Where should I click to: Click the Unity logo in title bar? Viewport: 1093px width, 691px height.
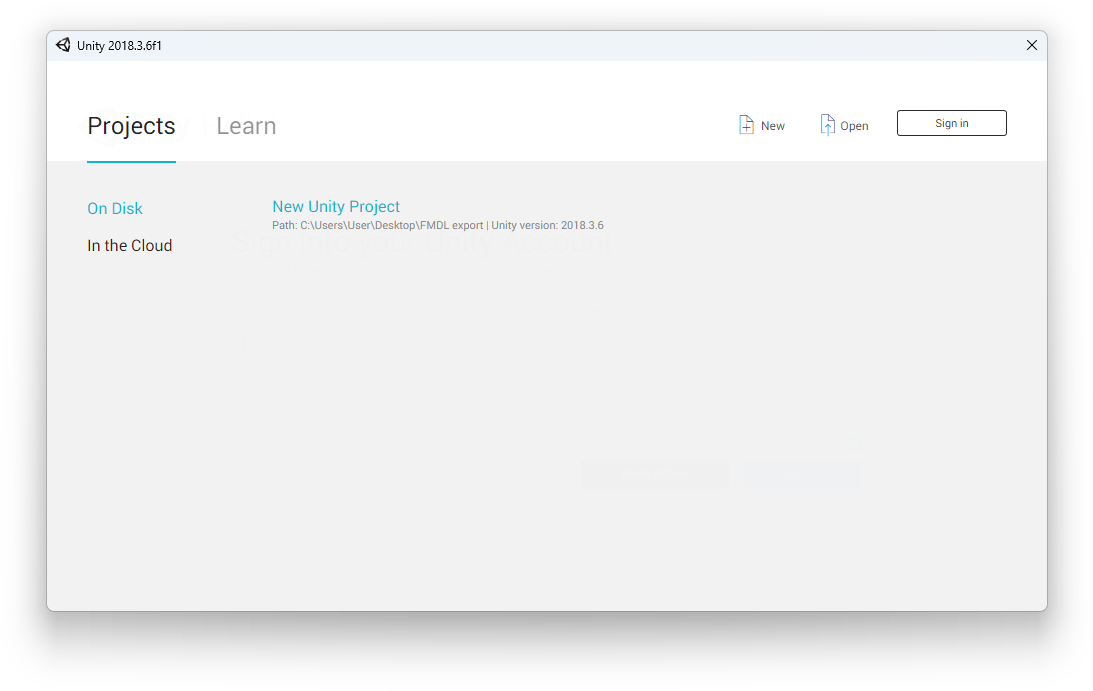click(x=63, y=45)
